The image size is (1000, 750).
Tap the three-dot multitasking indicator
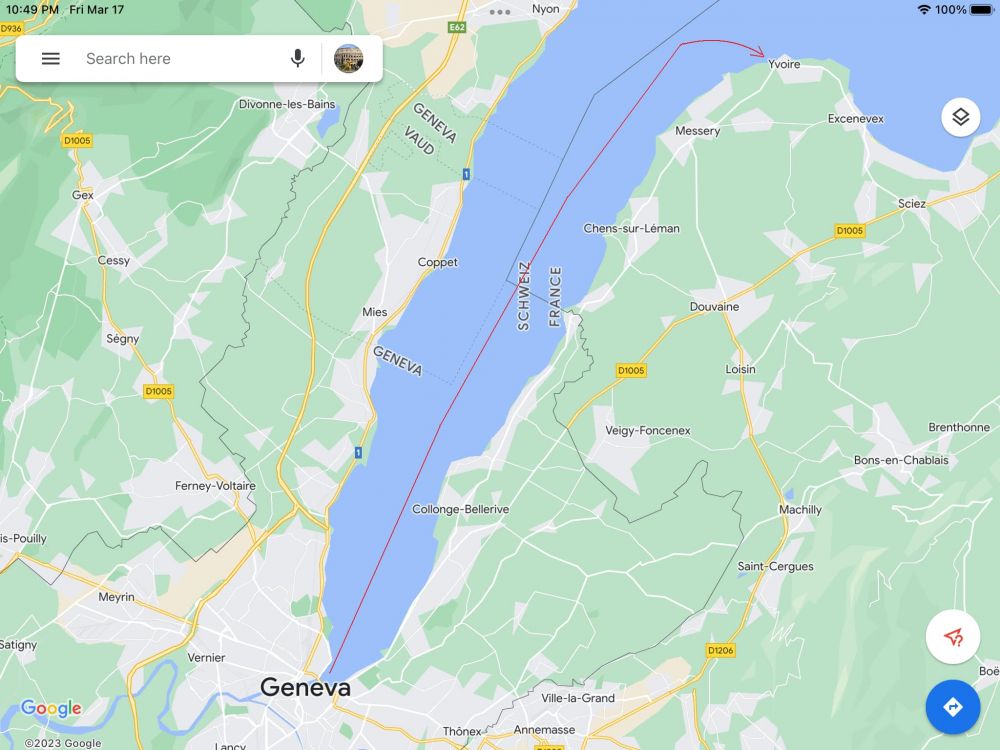pos(500,12)
